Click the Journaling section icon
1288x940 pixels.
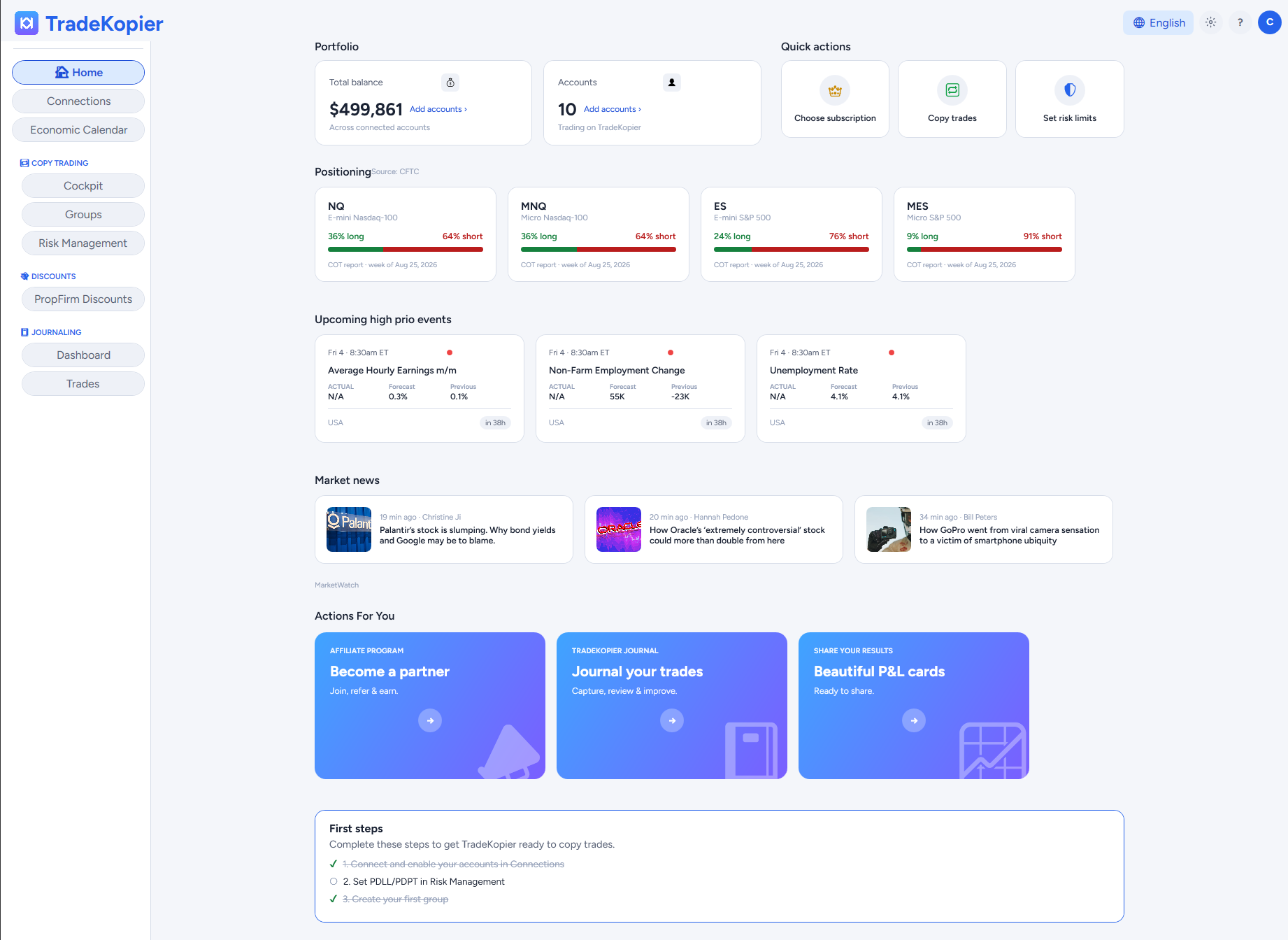24,332
